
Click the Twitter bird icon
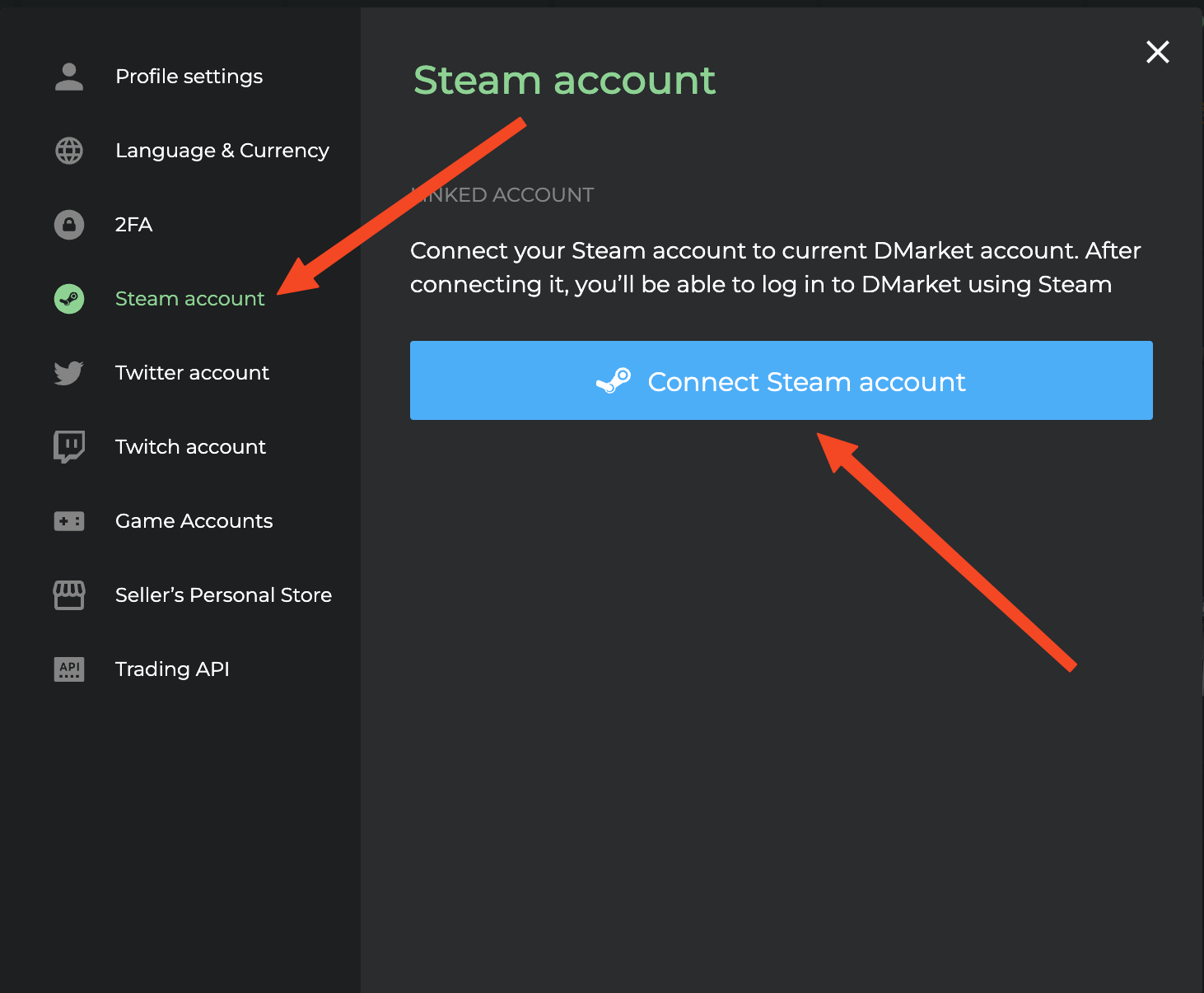(69, 373)
